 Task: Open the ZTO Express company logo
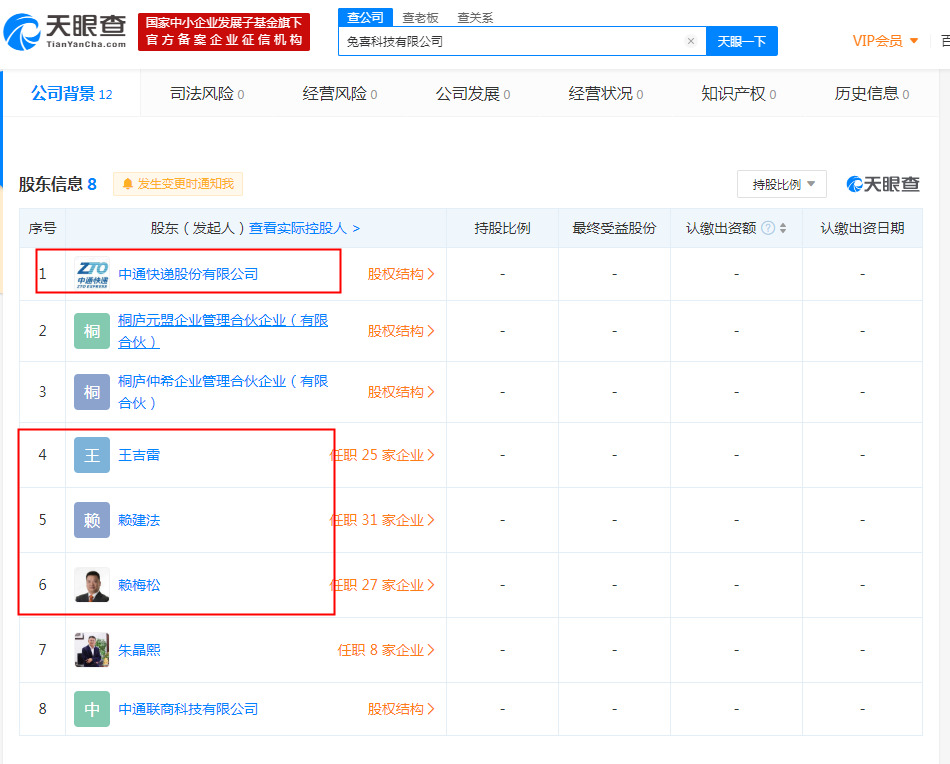(x=91, y=273)
